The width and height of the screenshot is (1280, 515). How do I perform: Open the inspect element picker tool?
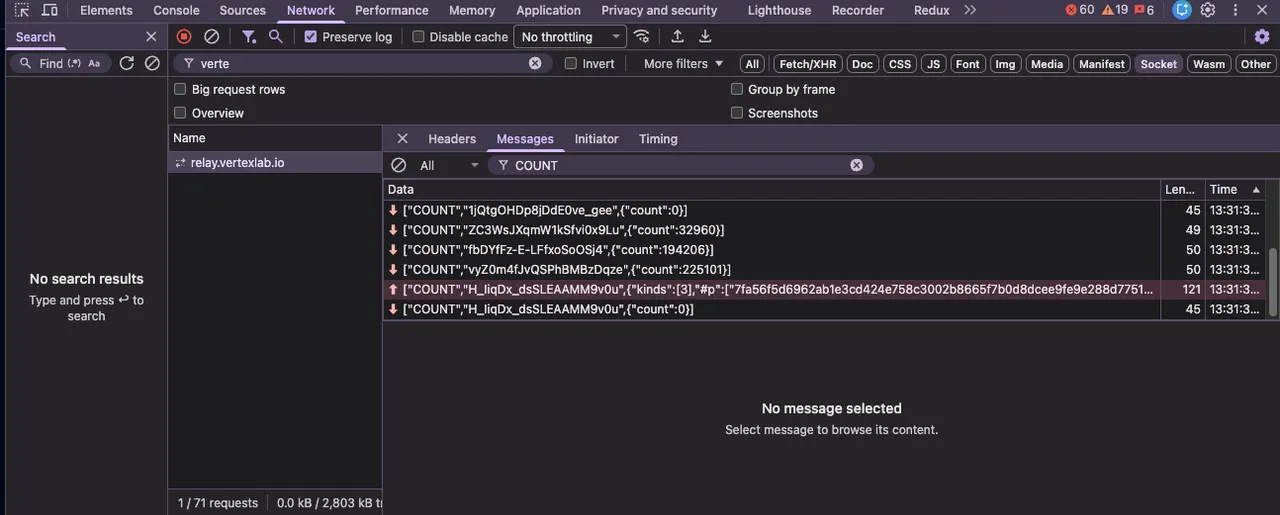coord(21,10)
